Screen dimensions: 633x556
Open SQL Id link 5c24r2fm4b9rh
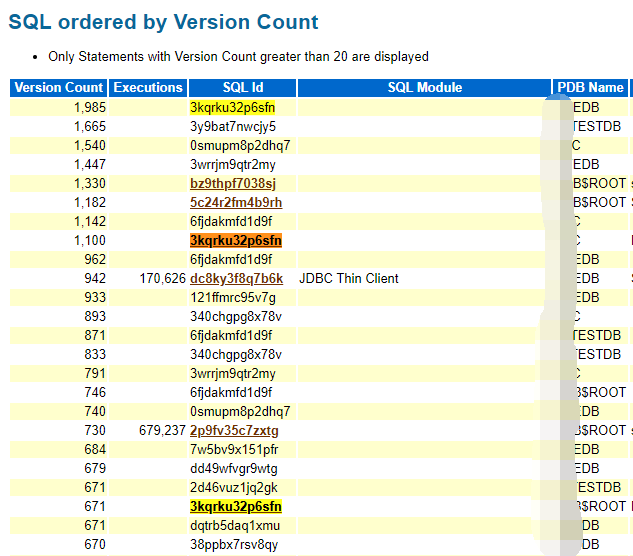[236, 203]
